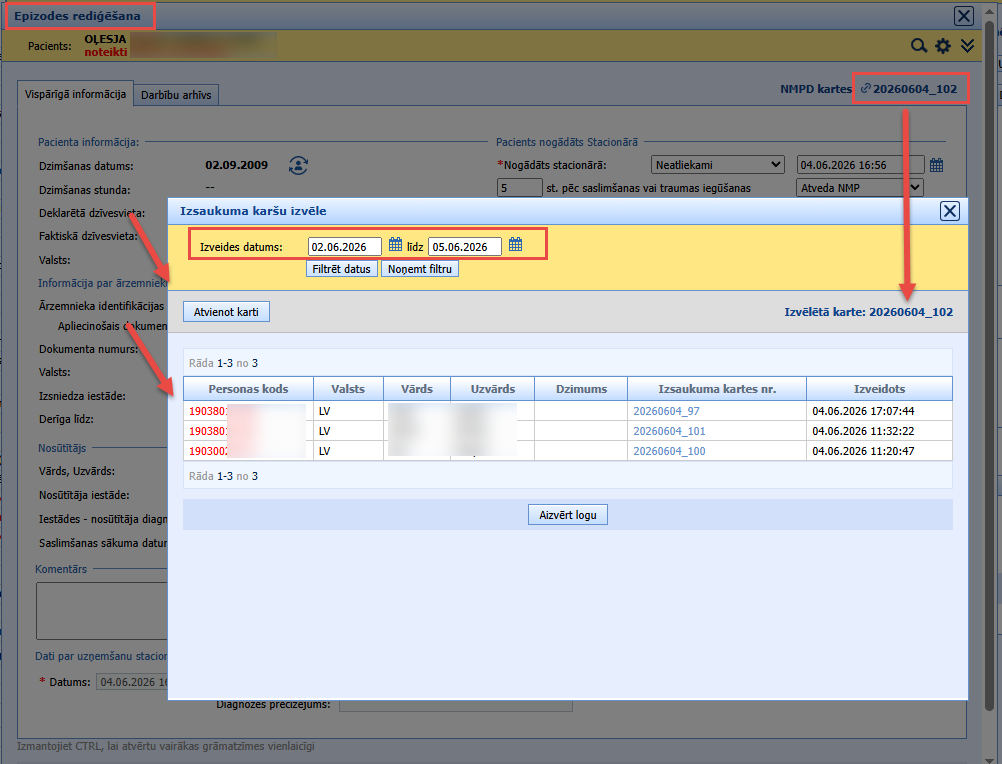Click the Noņemt filtru button
This screenshot has height=764, width=1002.
point(420,269)
